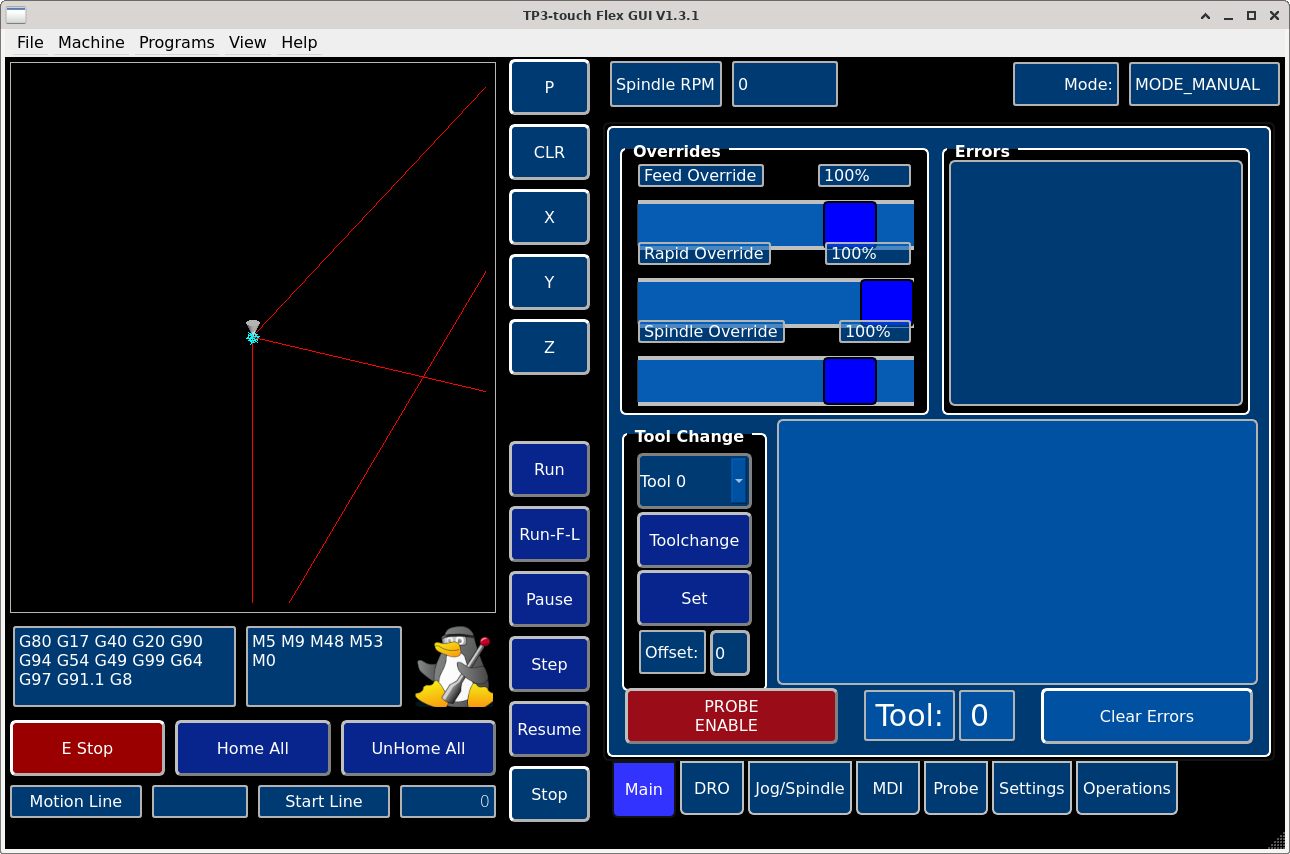Click the window menu icon in title bar
The image size is (1290, 854).
pos(17,15)
